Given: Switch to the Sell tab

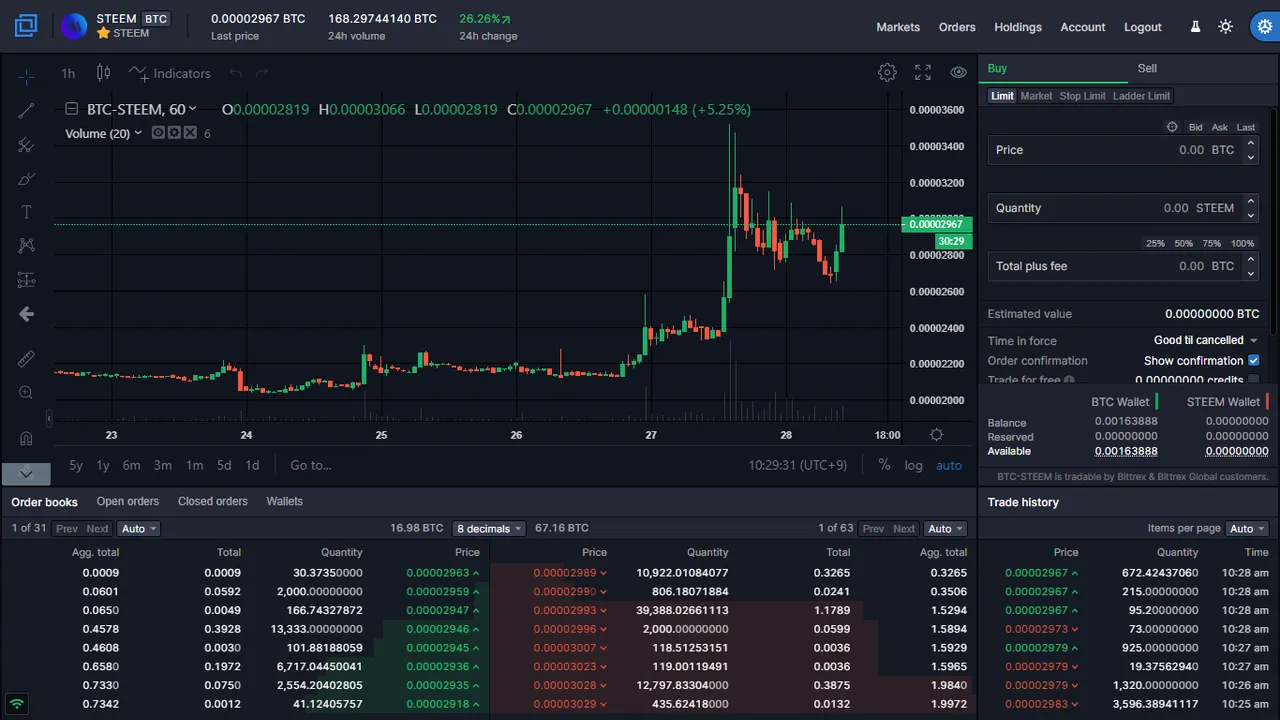Looking at the screenshot, I should (1147, 68).
